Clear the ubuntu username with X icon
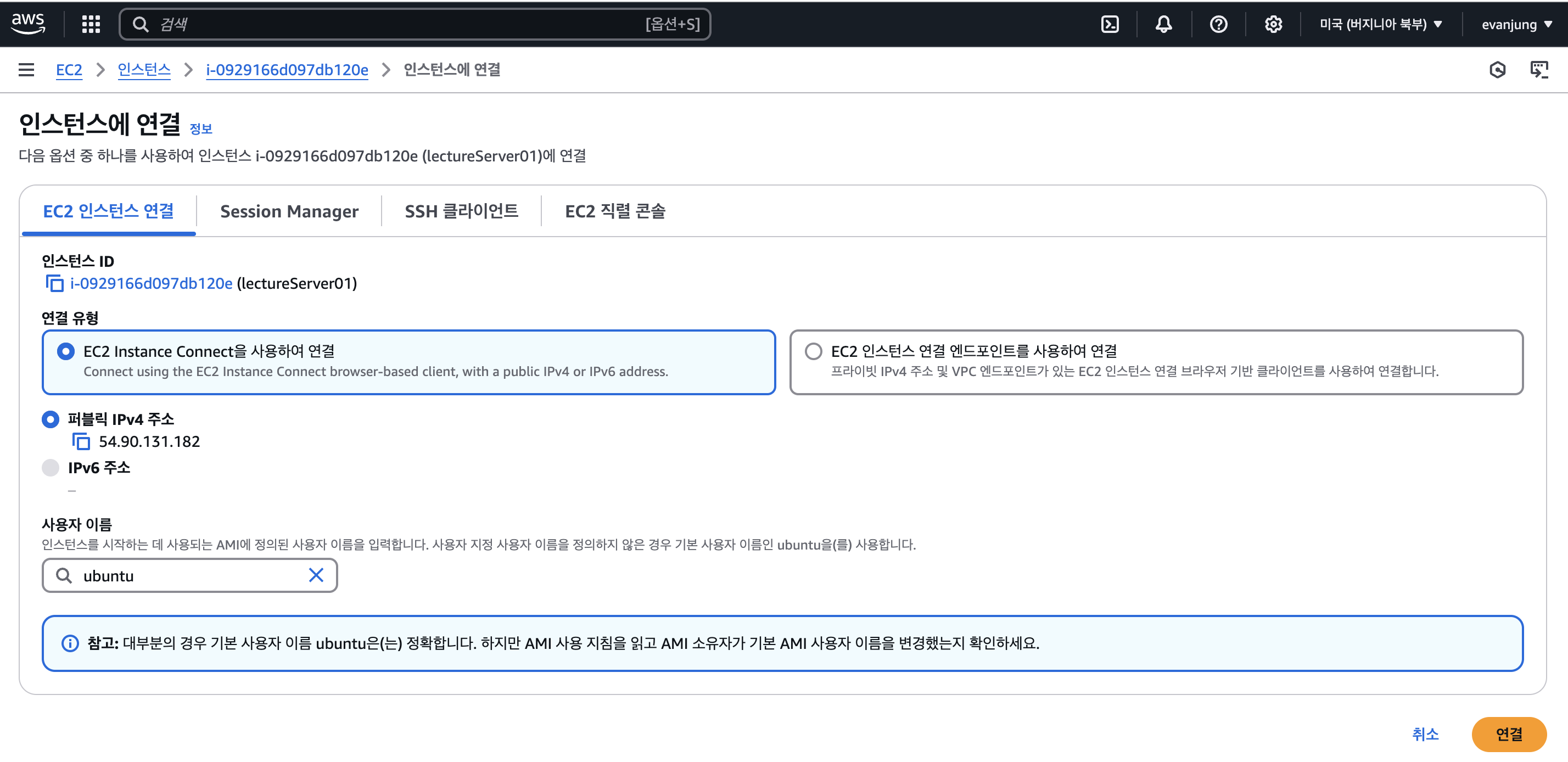This screenshot has height=762, width=1568. click(x=316, y=575)
